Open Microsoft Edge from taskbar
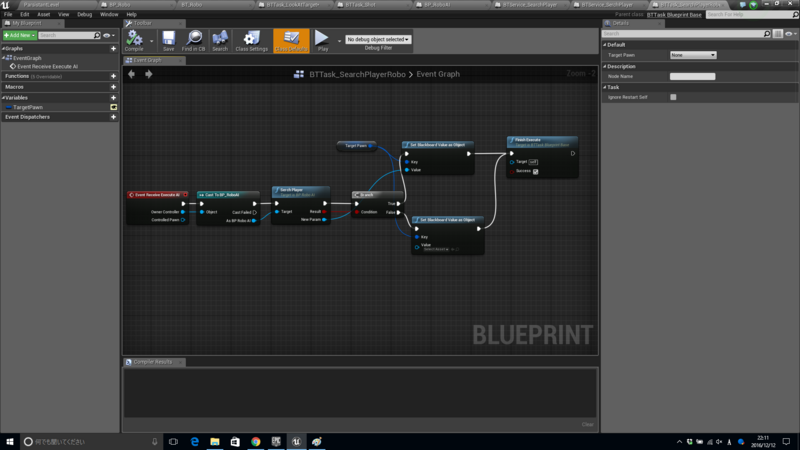 [194, 441]
